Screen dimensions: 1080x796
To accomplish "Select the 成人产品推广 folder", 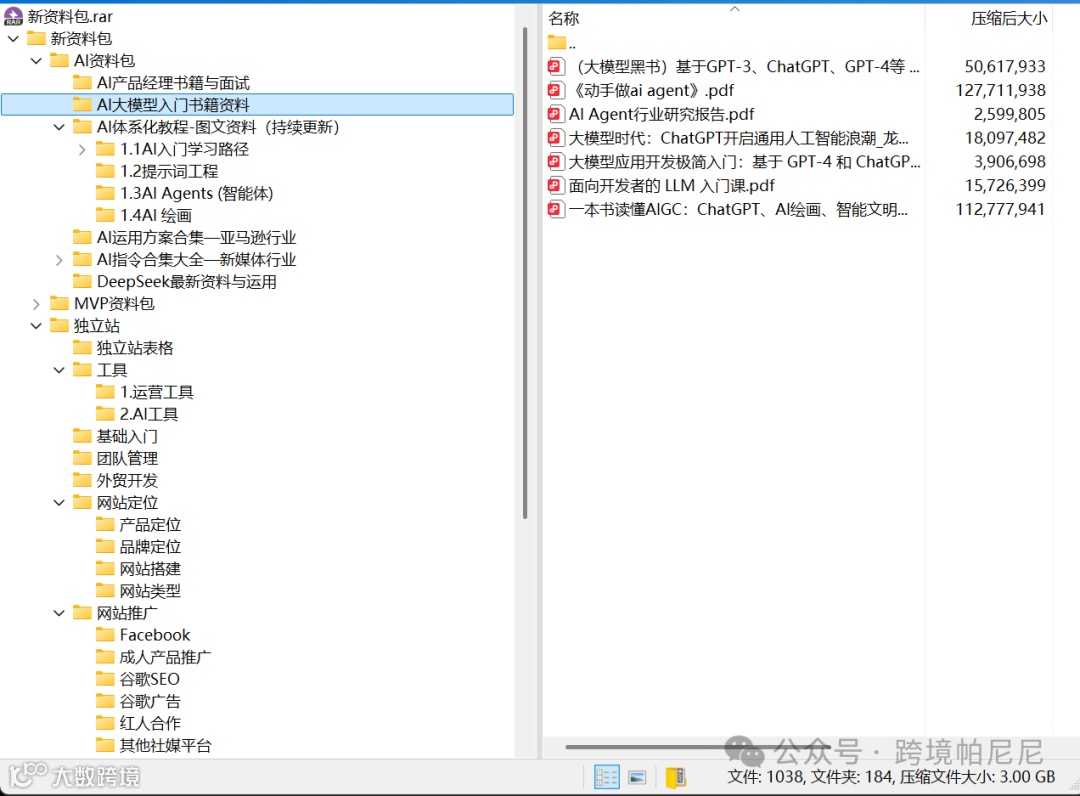I will coord(165,657).
